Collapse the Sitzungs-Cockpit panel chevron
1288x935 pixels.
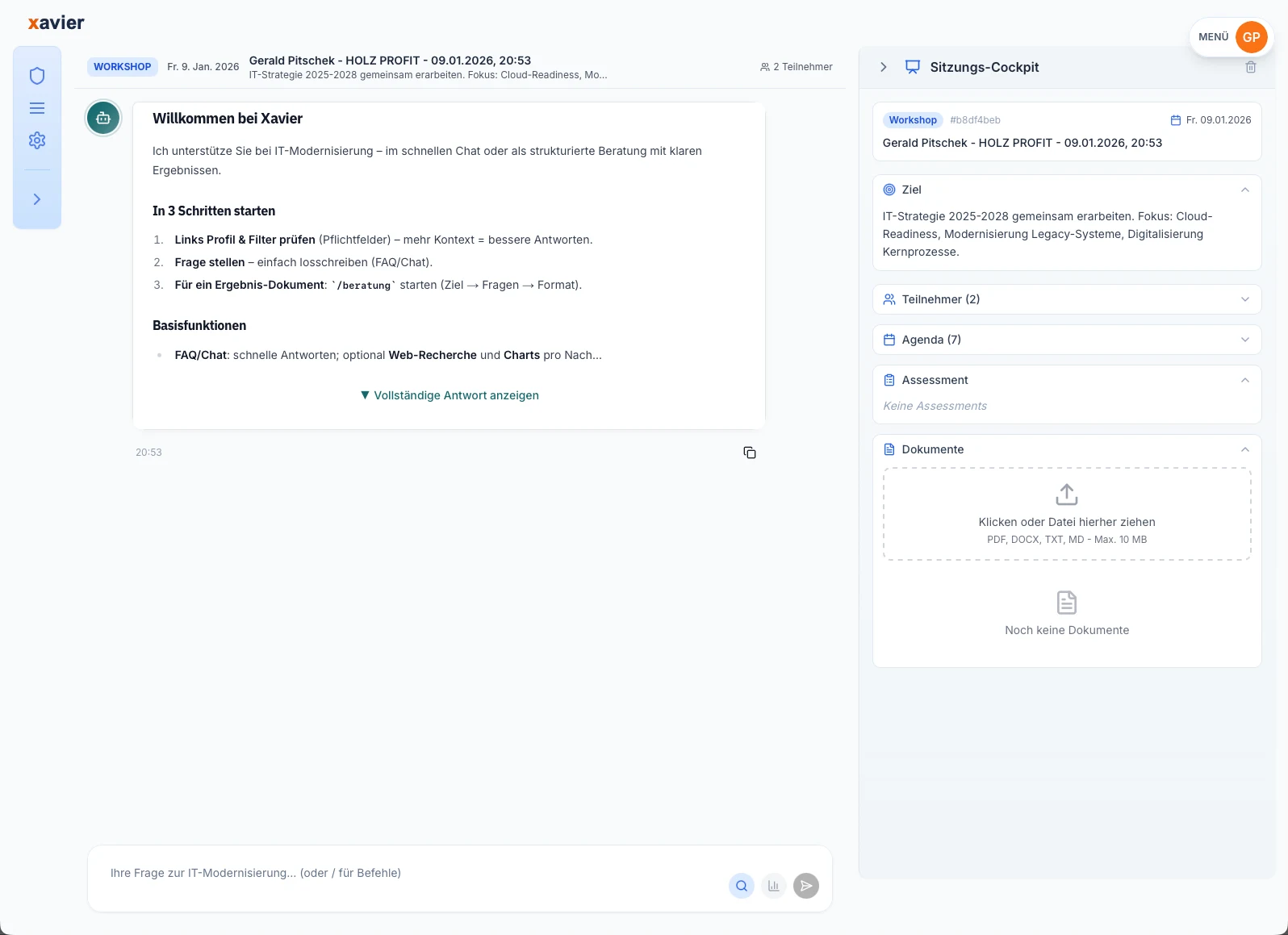884,68
